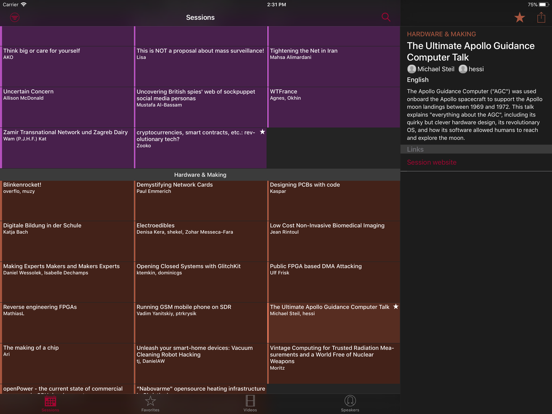This screenshot has width=552, height=414.
Task: Select The Ultimate Apollo Guidance Computer Talk card
Action: coord(334,323)
